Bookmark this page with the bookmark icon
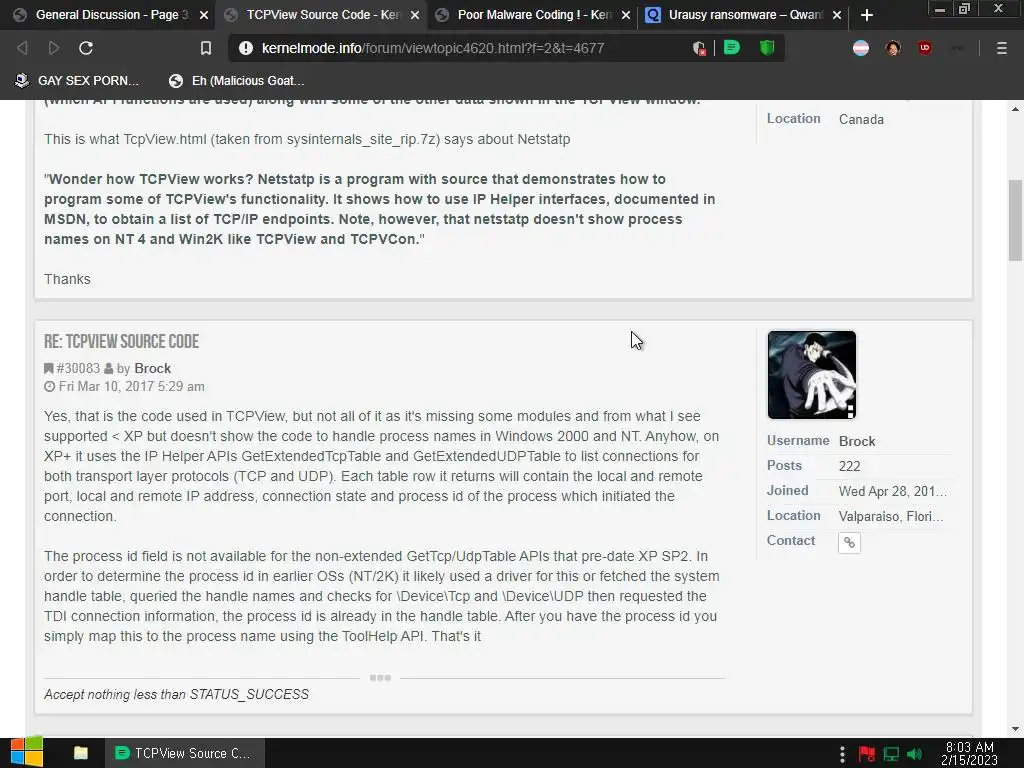The image size is (1024, 768). coord(206,48)
